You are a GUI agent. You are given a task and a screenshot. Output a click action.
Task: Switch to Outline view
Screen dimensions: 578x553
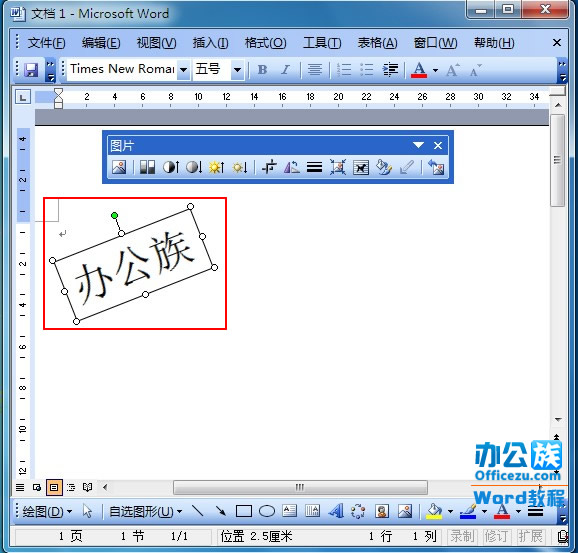[71, 488]
